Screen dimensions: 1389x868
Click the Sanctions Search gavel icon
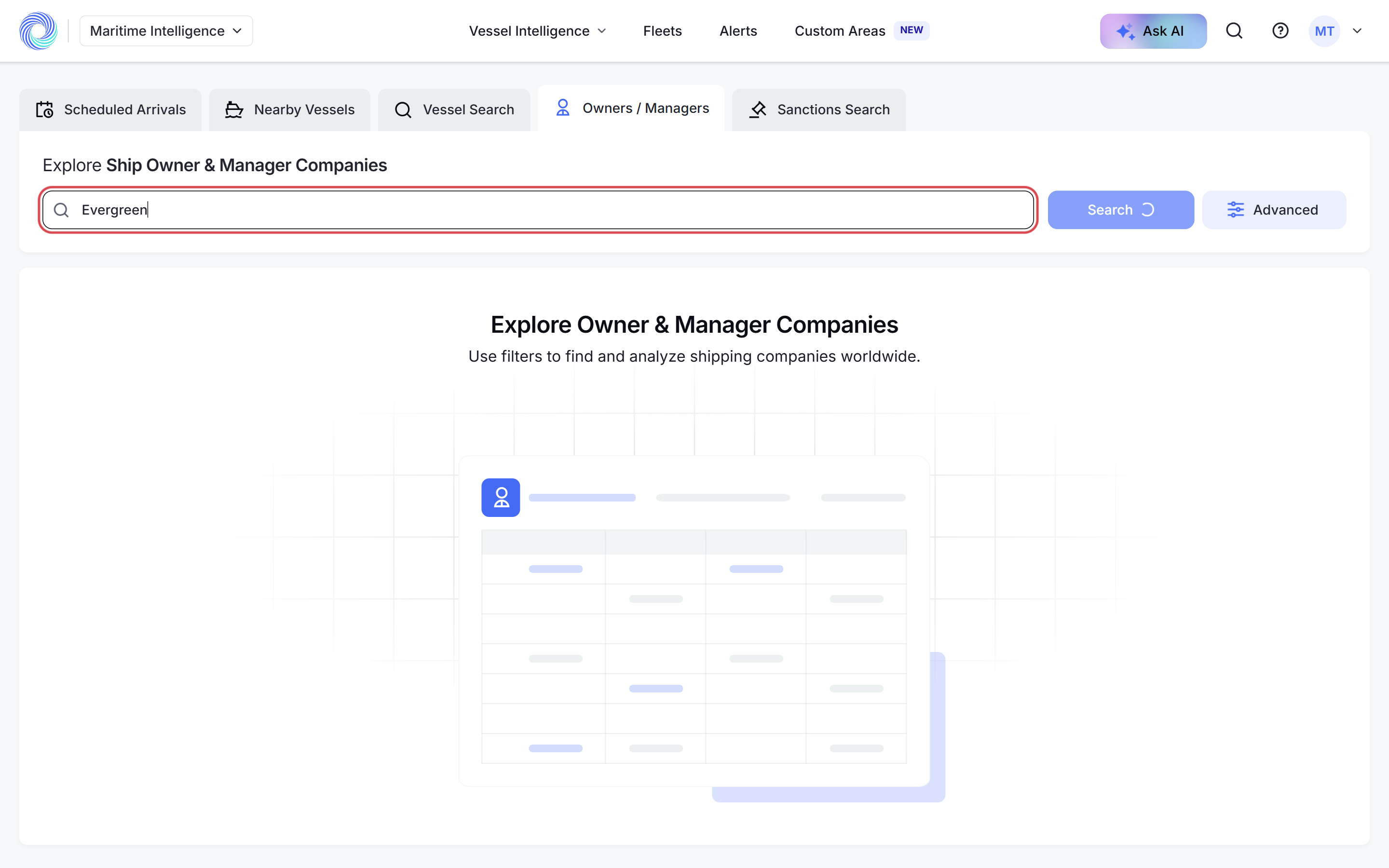[758, 109]
